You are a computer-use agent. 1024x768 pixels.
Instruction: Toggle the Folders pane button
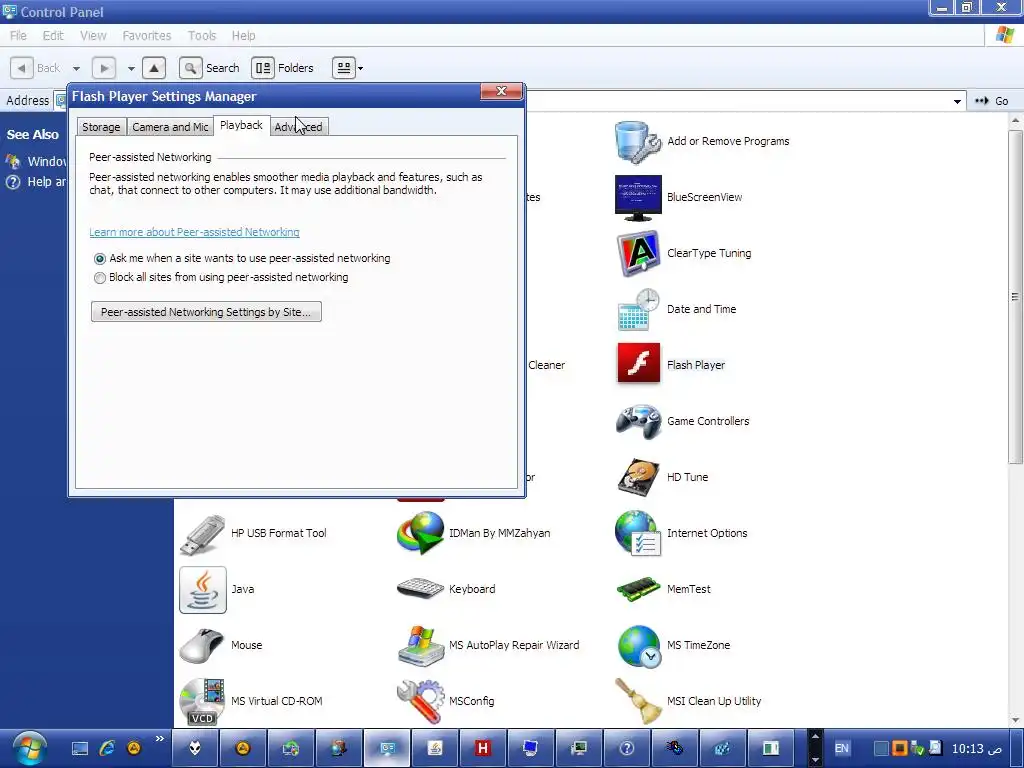click(x=283, y=68)
